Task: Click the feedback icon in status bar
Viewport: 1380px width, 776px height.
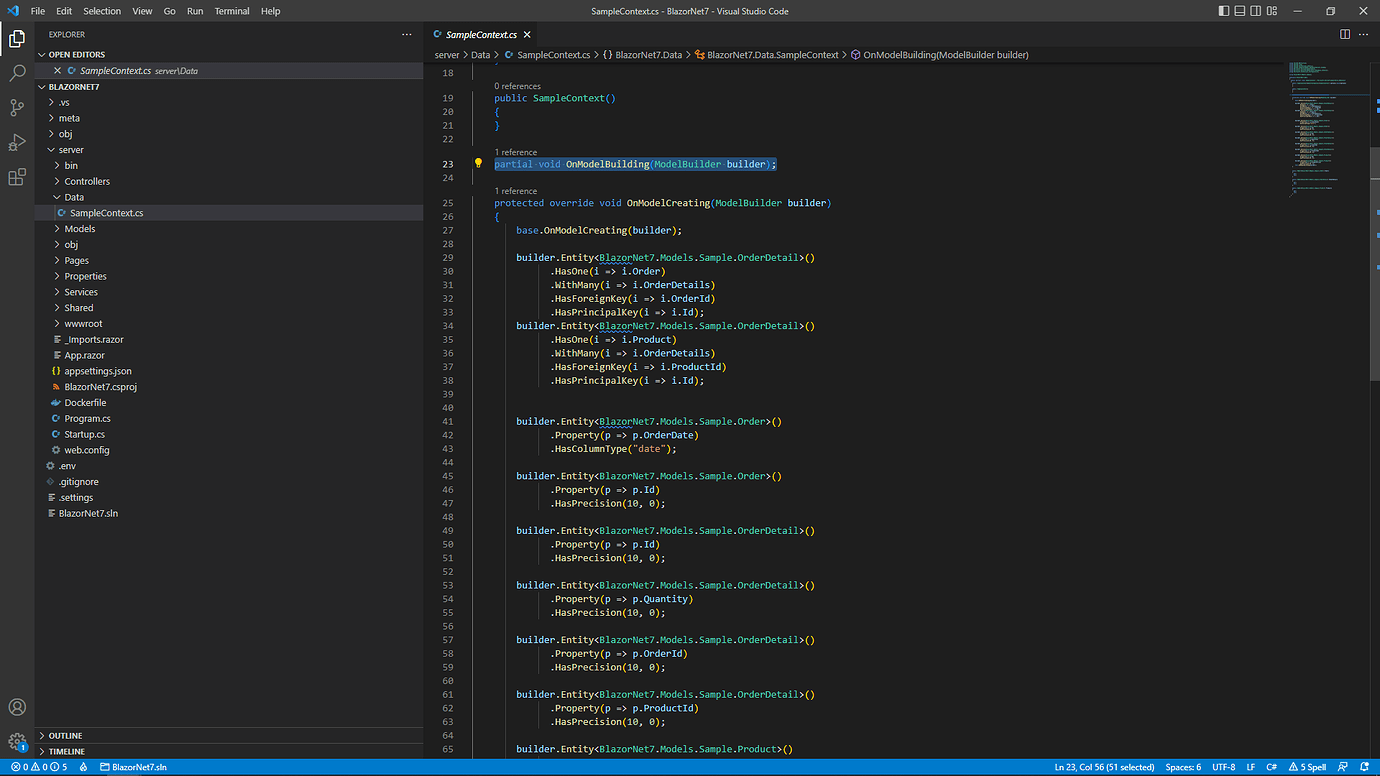Action: click(1343, 767)
